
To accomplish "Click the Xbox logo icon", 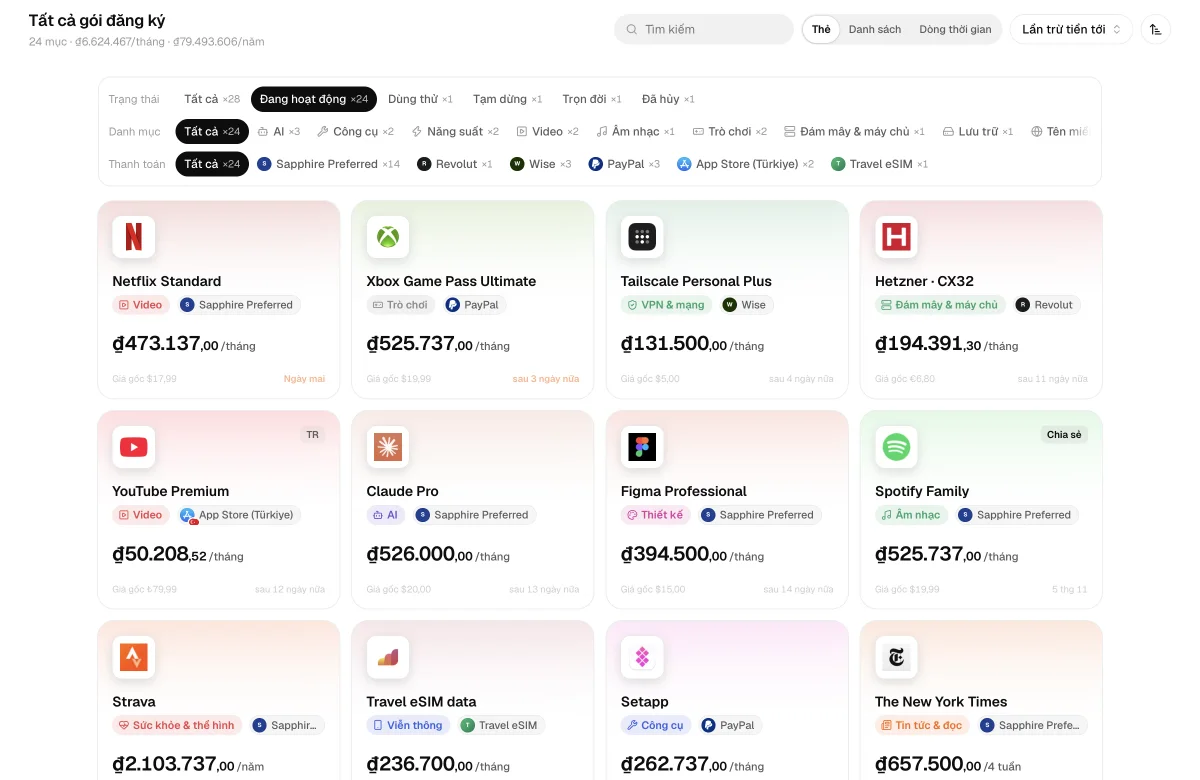I will tap(388, 237).
